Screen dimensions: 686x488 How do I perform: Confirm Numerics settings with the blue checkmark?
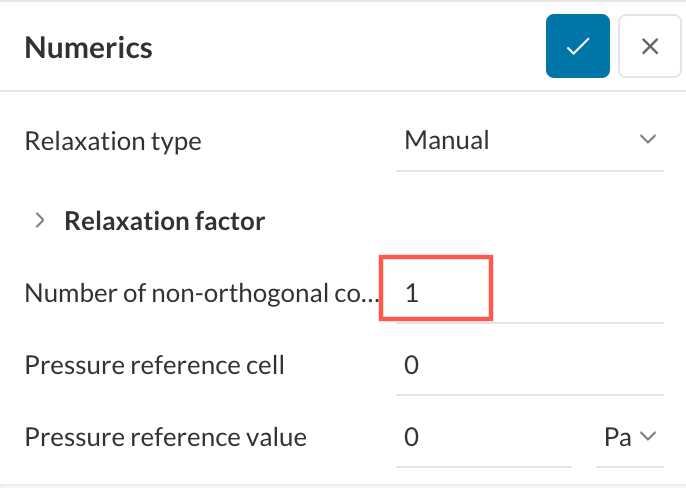[x=577, y=46]
